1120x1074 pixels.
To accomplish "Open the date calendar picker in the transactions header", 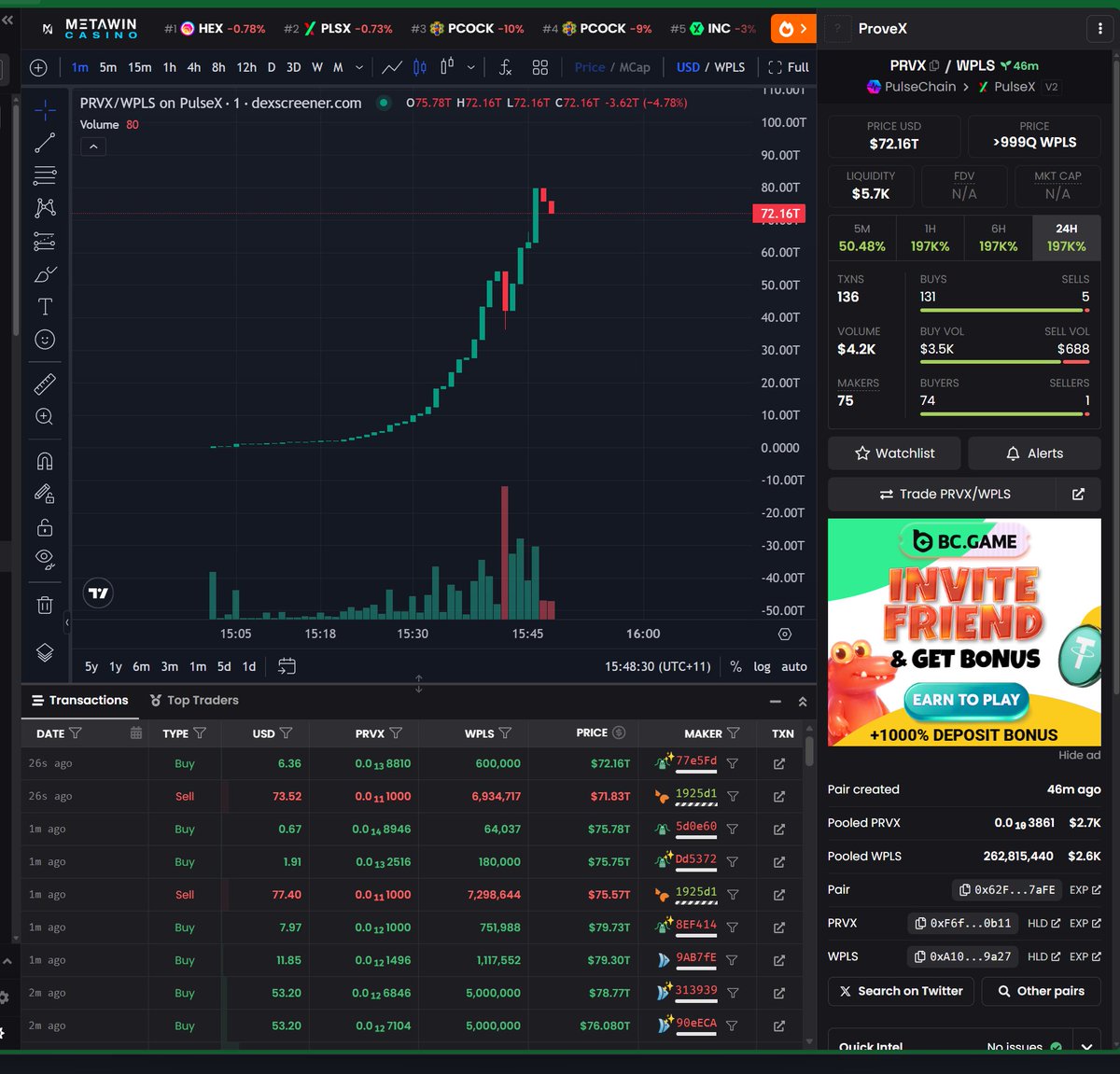I will click(136, 733).
